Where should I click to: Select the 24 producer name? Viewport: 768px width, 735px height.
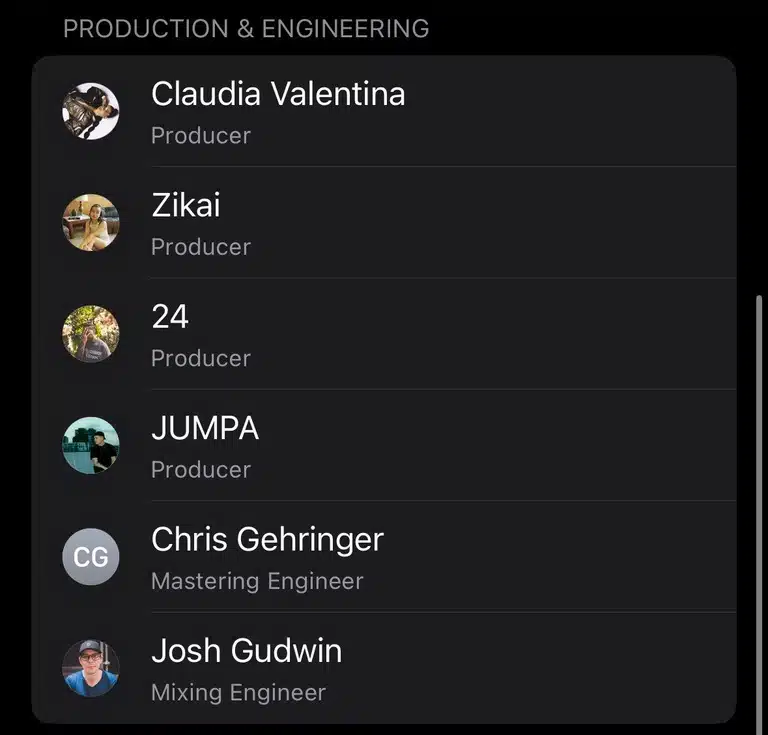click(170, 316)
